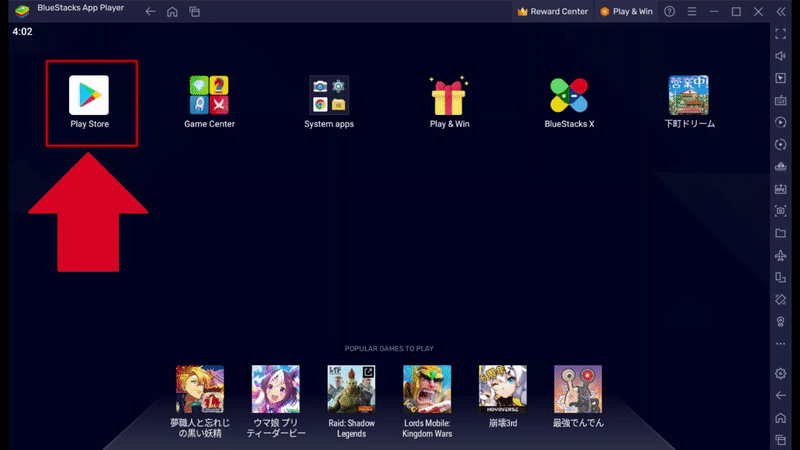The height and width of the screenshot is (450, 800).
Task: Open keyboard controls icon in sidebar
Action: coord(781,101)
